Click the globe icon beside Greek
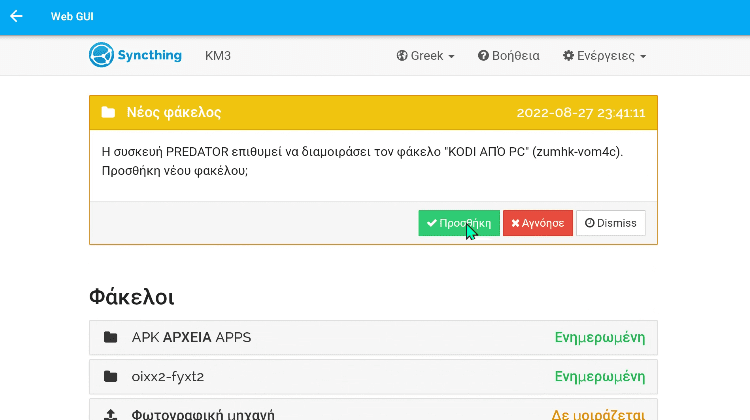Viewport: 750px width, 420px height. point(402,56)
